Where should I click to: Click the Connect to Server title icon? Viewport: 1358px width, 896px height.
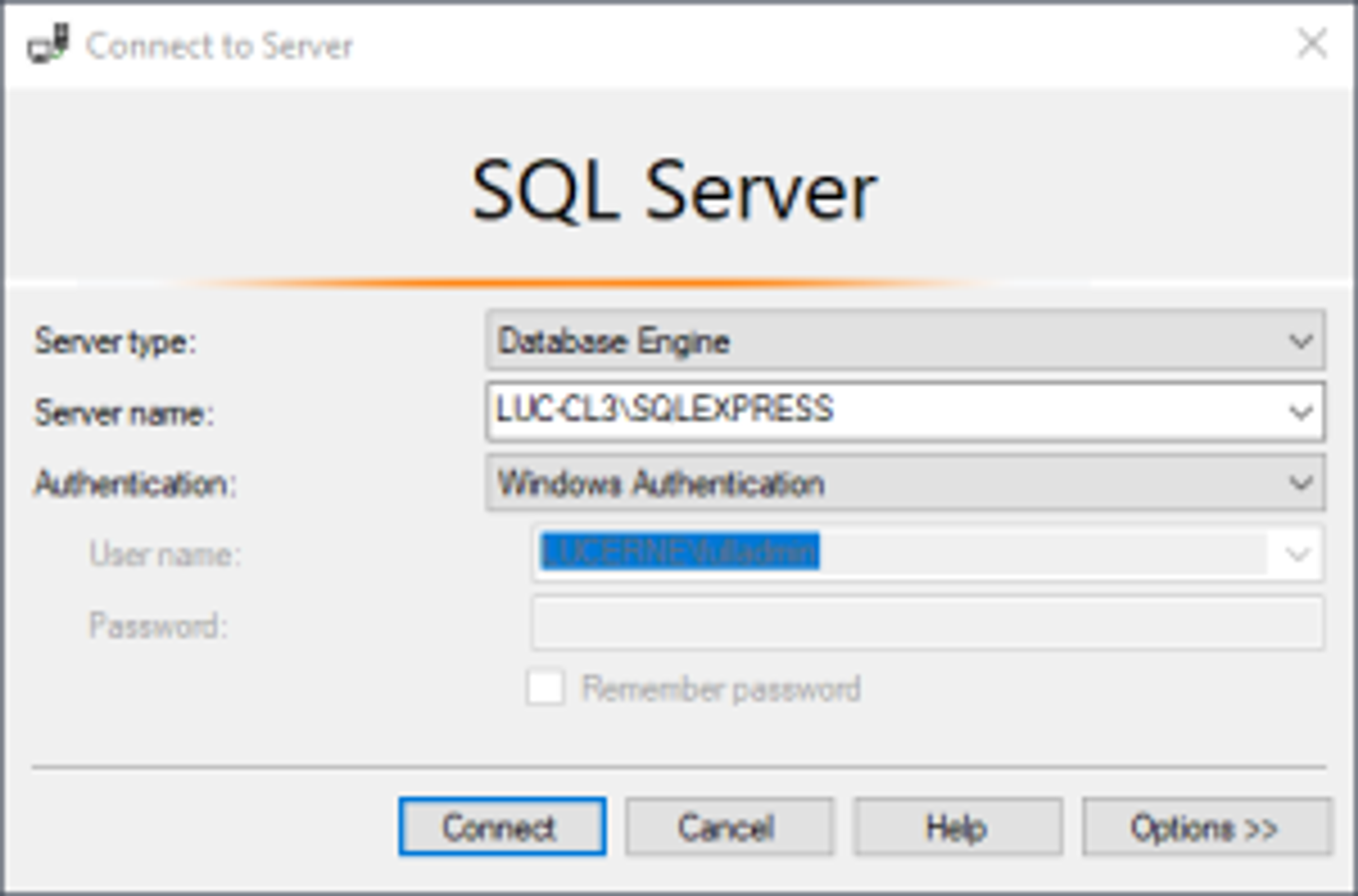pyautogui.click(x=48, y=43)
